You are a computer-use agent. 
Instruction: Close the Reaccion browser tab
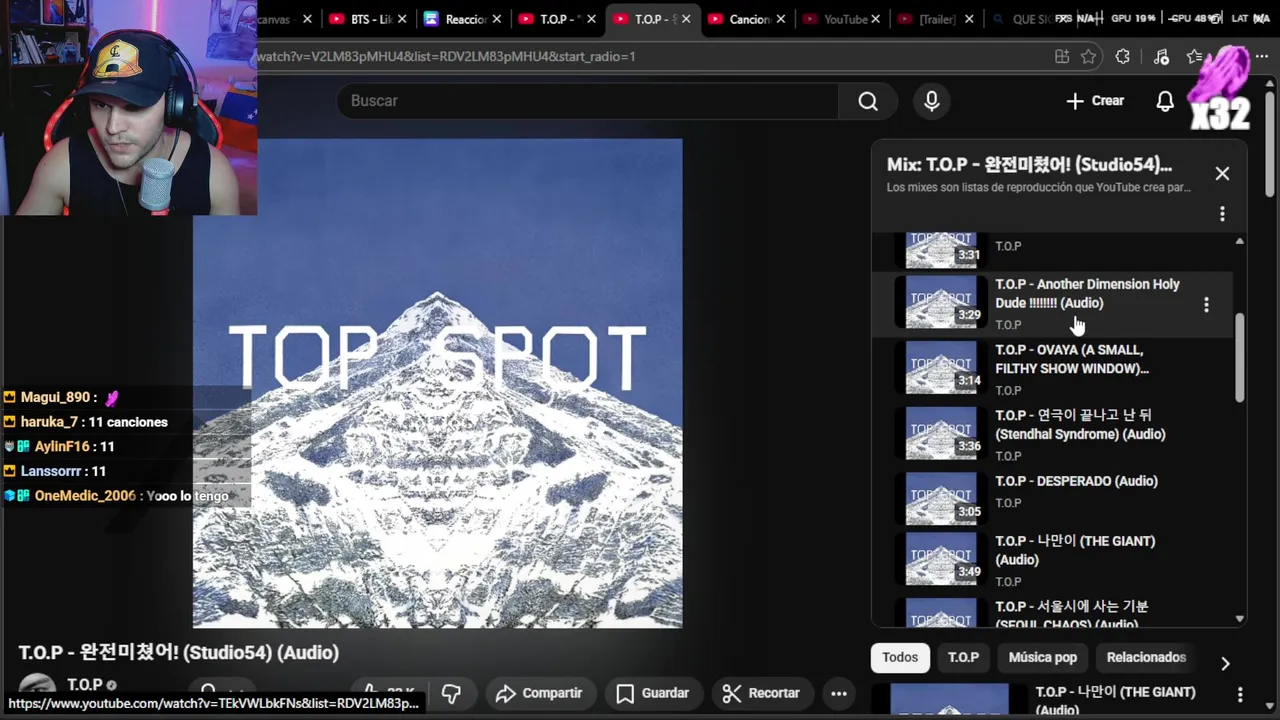pyautogui.click(x=497, y=19)
